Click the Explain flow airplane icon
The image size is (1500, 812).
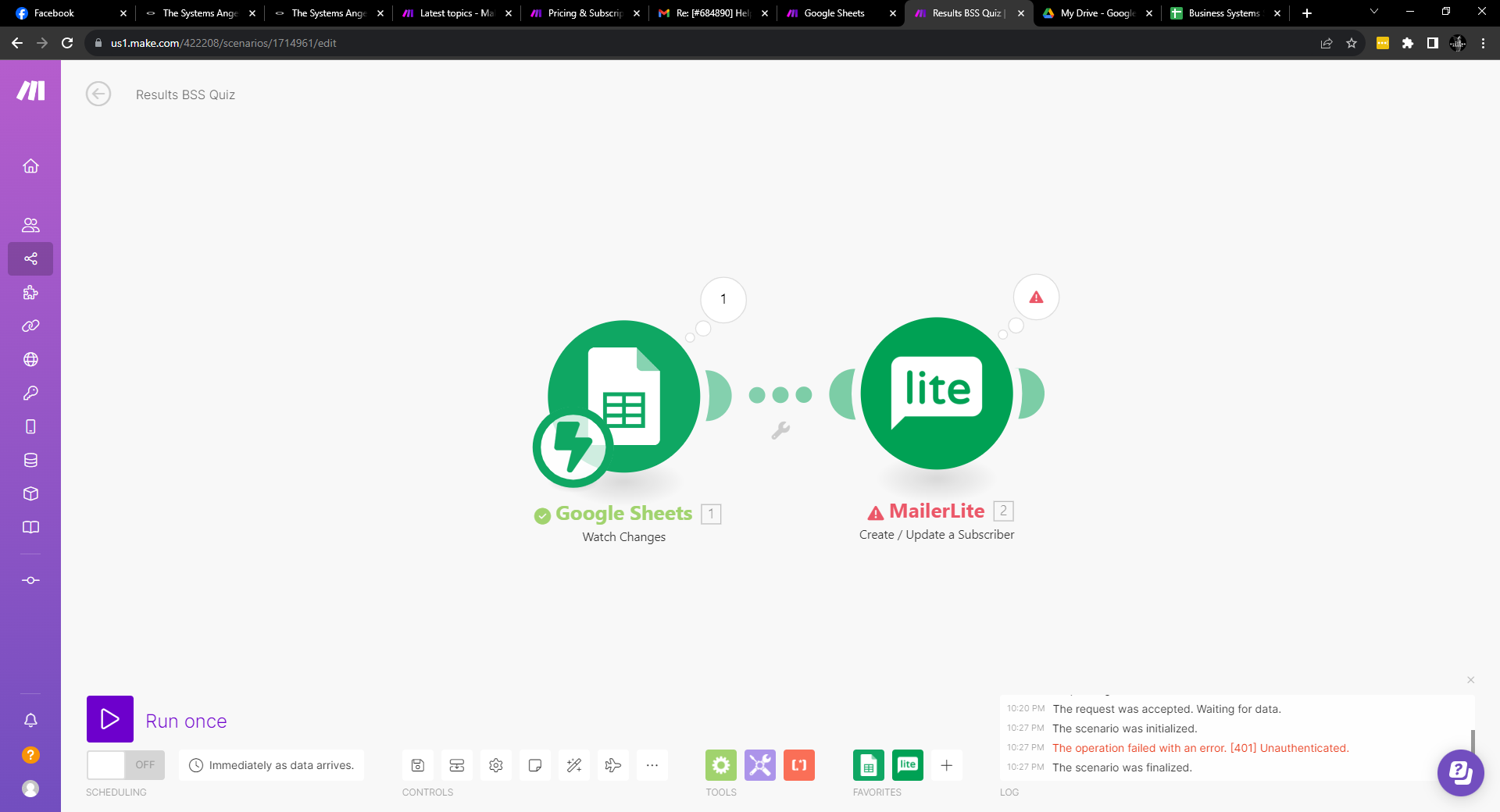tap(613, 765)
